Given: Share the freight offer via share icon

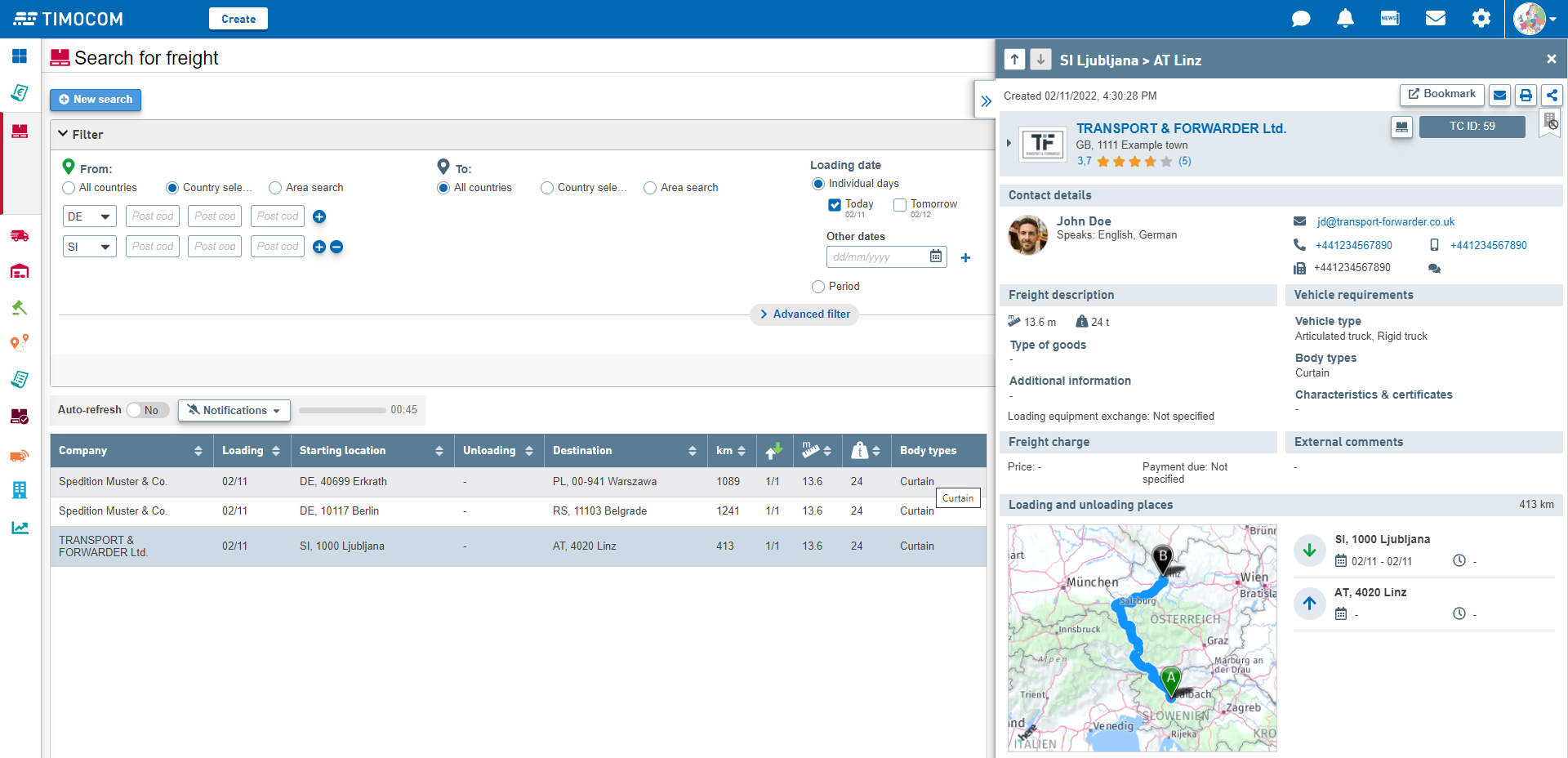Looking at the screenshot, I should pyautogui.click(x=1551, y=95).
